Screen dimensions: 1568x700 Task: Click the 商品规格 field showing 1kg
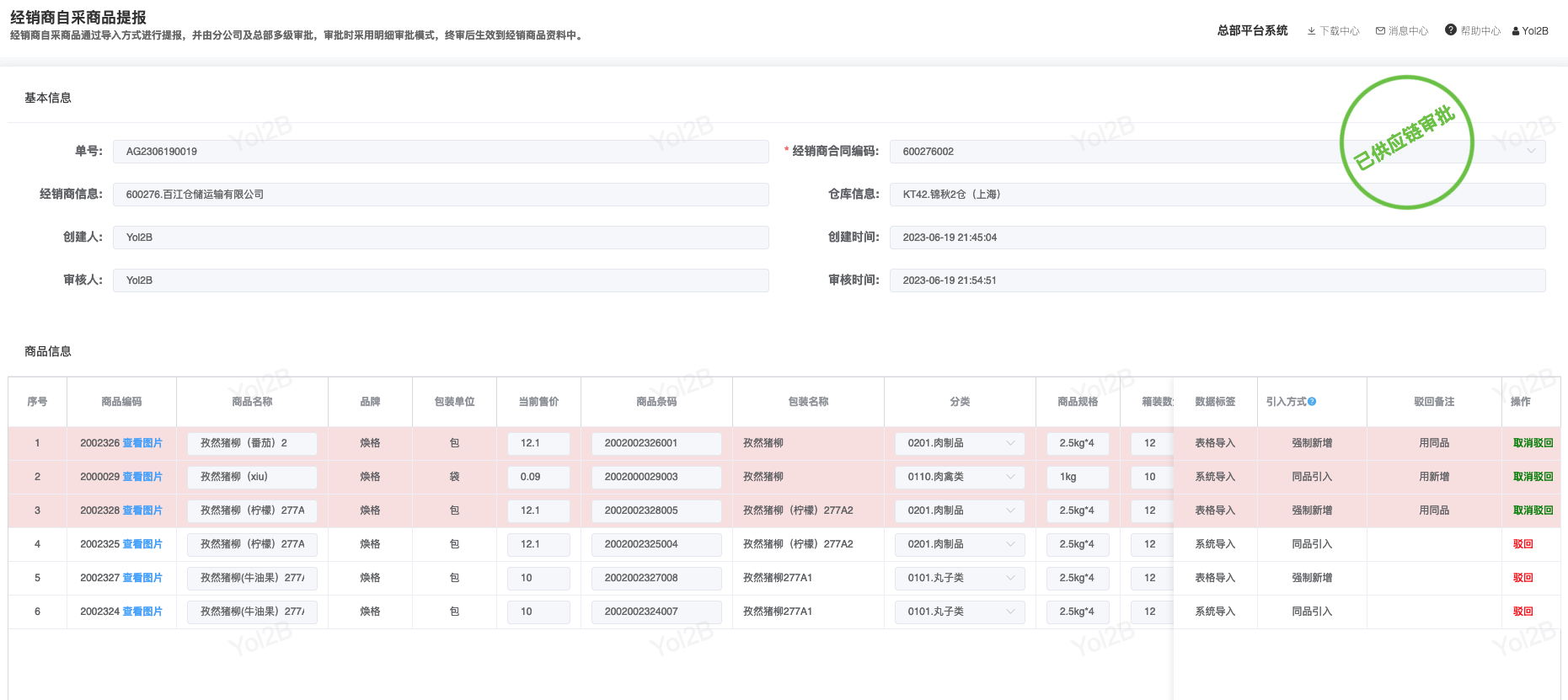(1078, 477)
